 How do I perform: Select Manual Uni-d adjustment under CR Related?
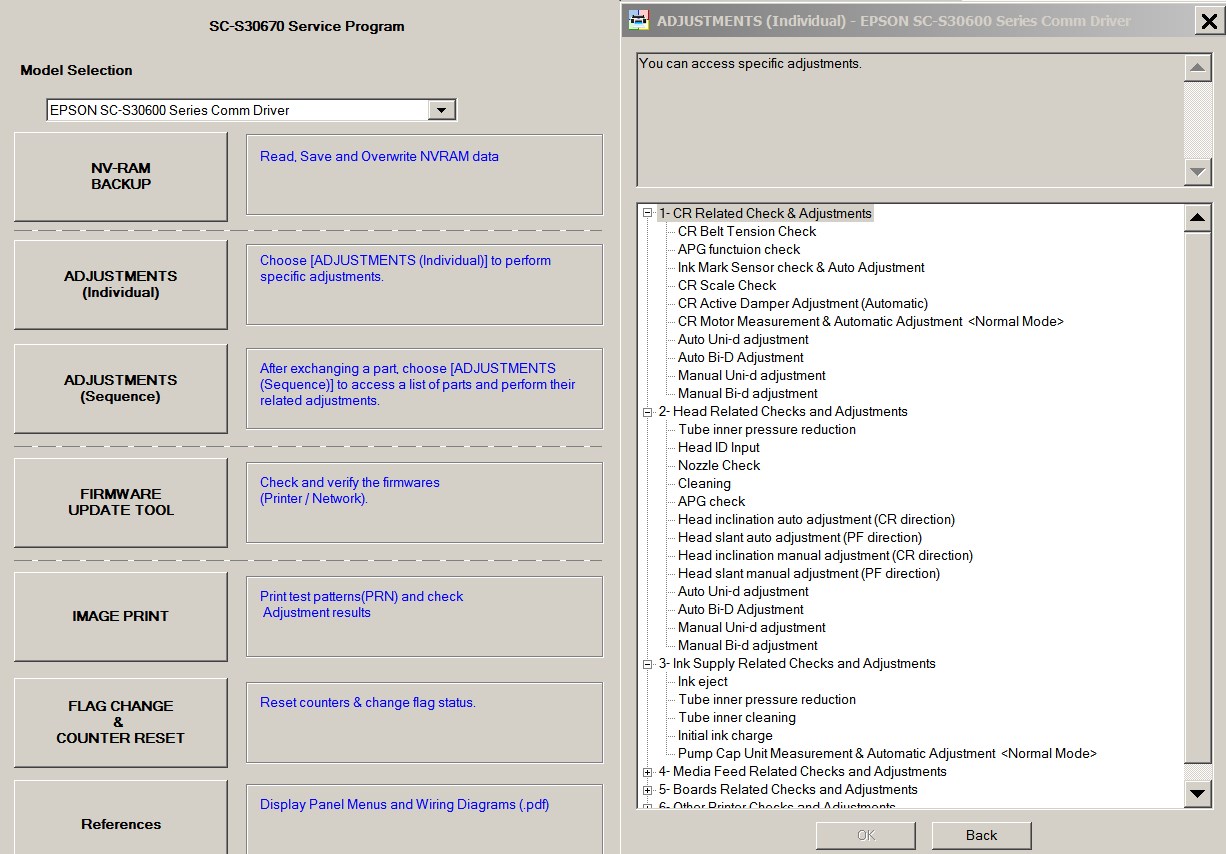pyautogui.click(x=752, y=375)
